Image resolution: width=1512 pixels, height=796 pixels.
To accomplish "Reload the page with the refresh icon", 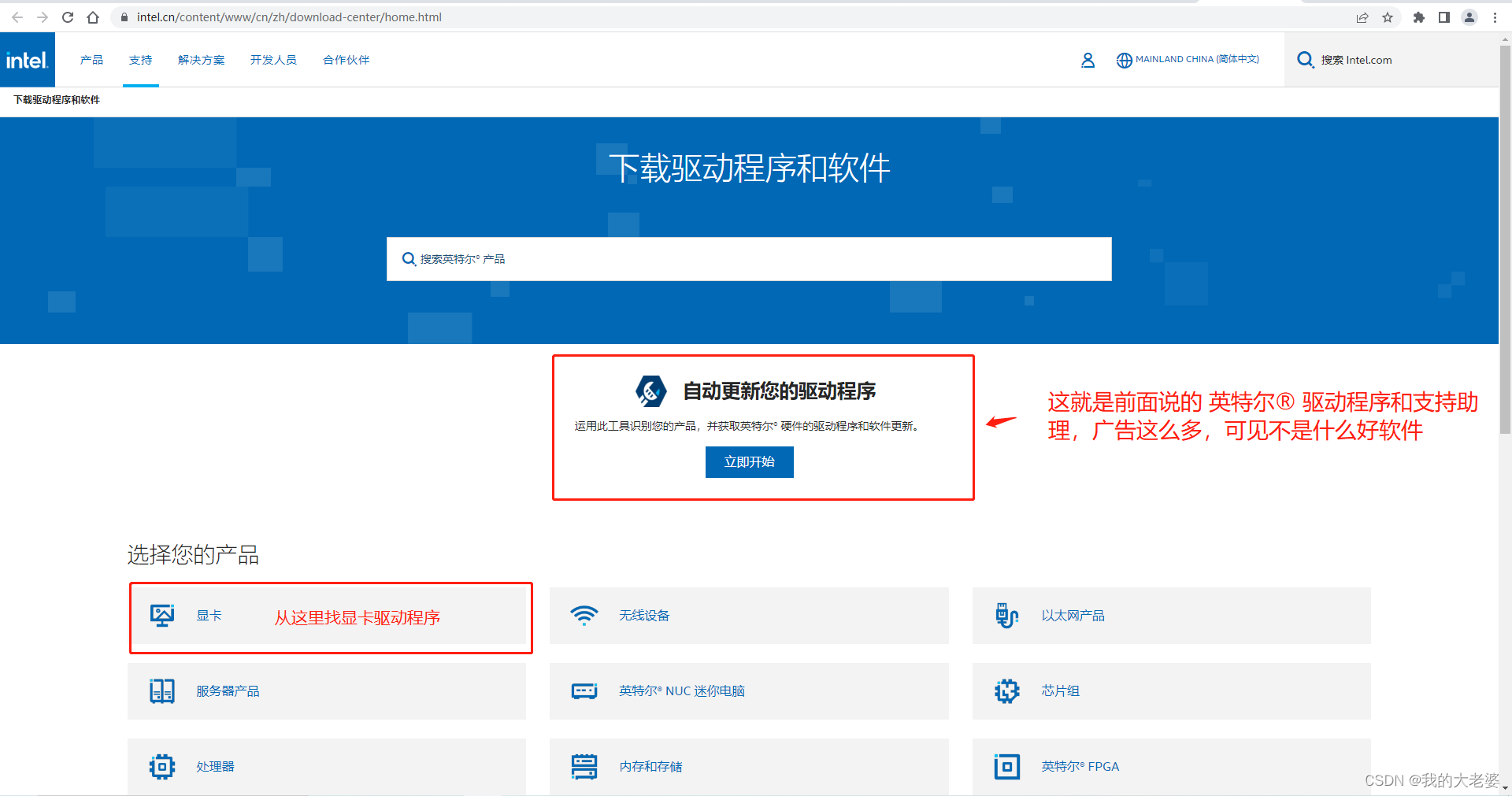I will pyautogui.click(x=68, y=17).
